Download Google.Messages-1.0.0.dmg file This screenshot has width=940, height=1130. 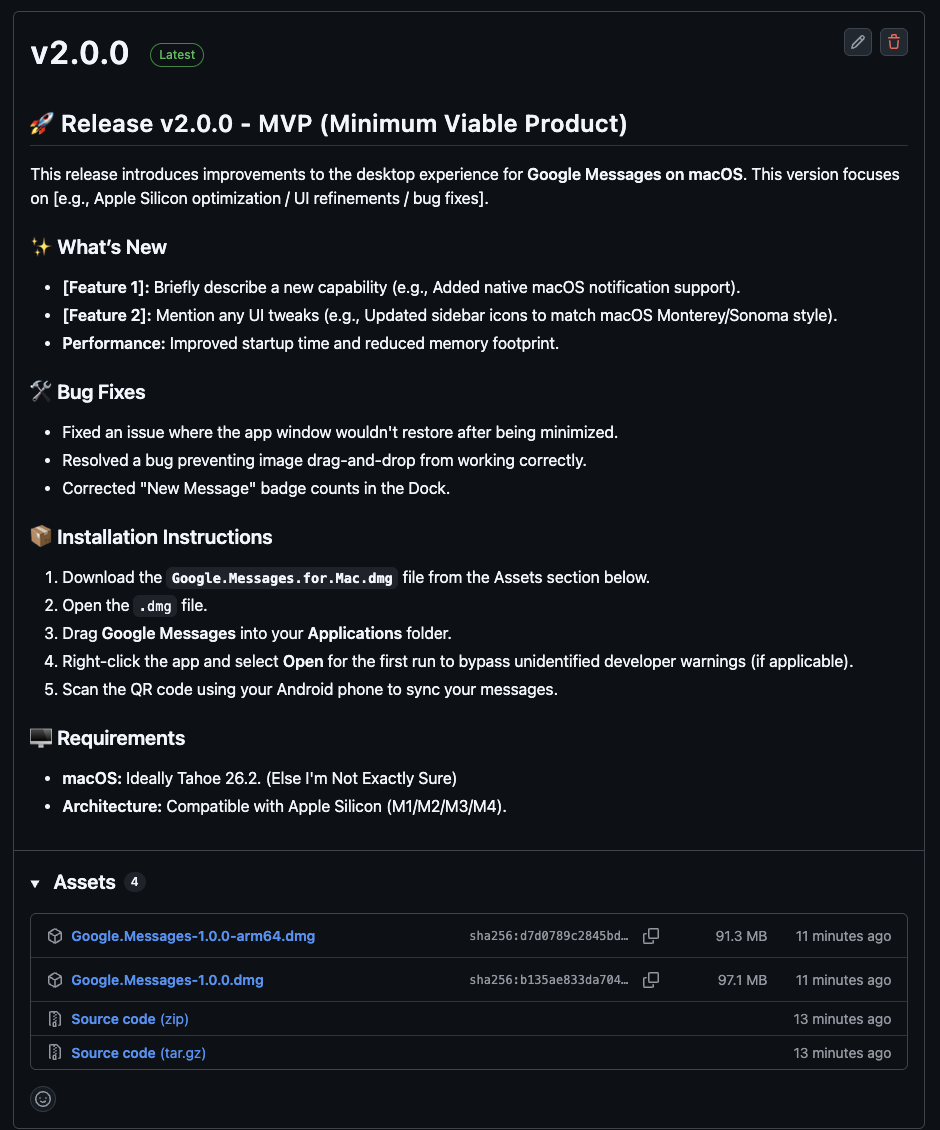pyautogui.click(x=167, y=980)
